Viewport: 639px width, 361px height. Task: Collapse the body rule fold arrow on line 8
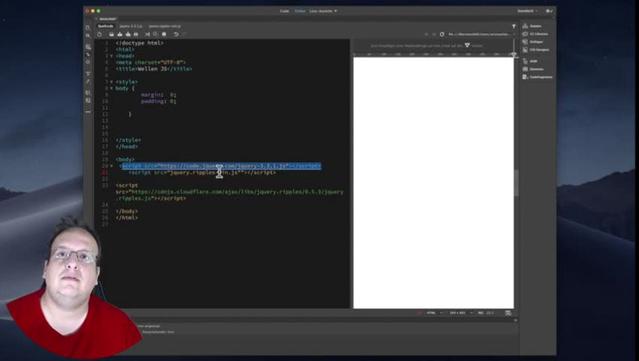tap(111, 88)
